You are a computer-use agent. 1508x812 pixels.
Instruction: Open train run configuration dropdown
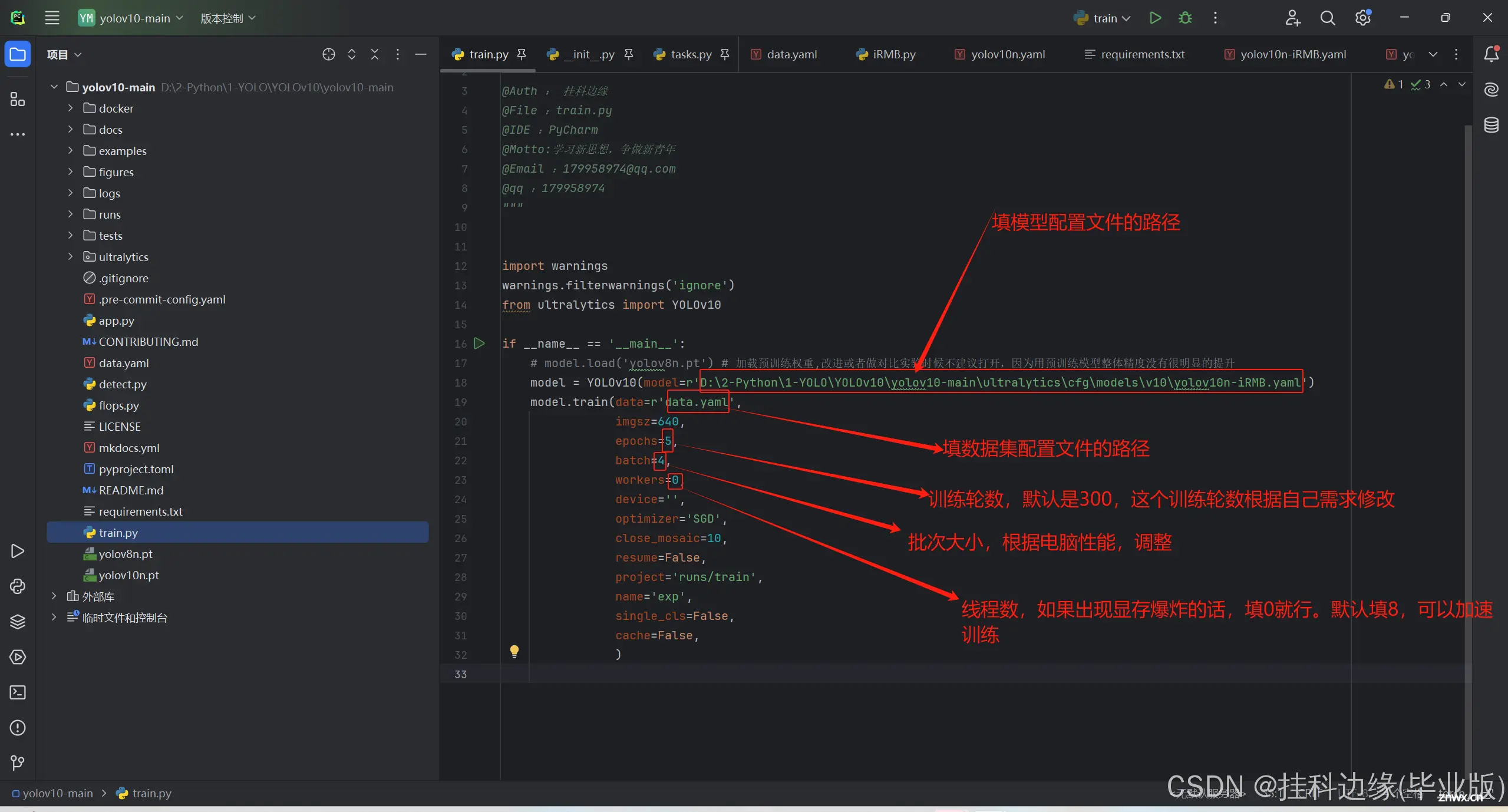[x=1102, y=18]
